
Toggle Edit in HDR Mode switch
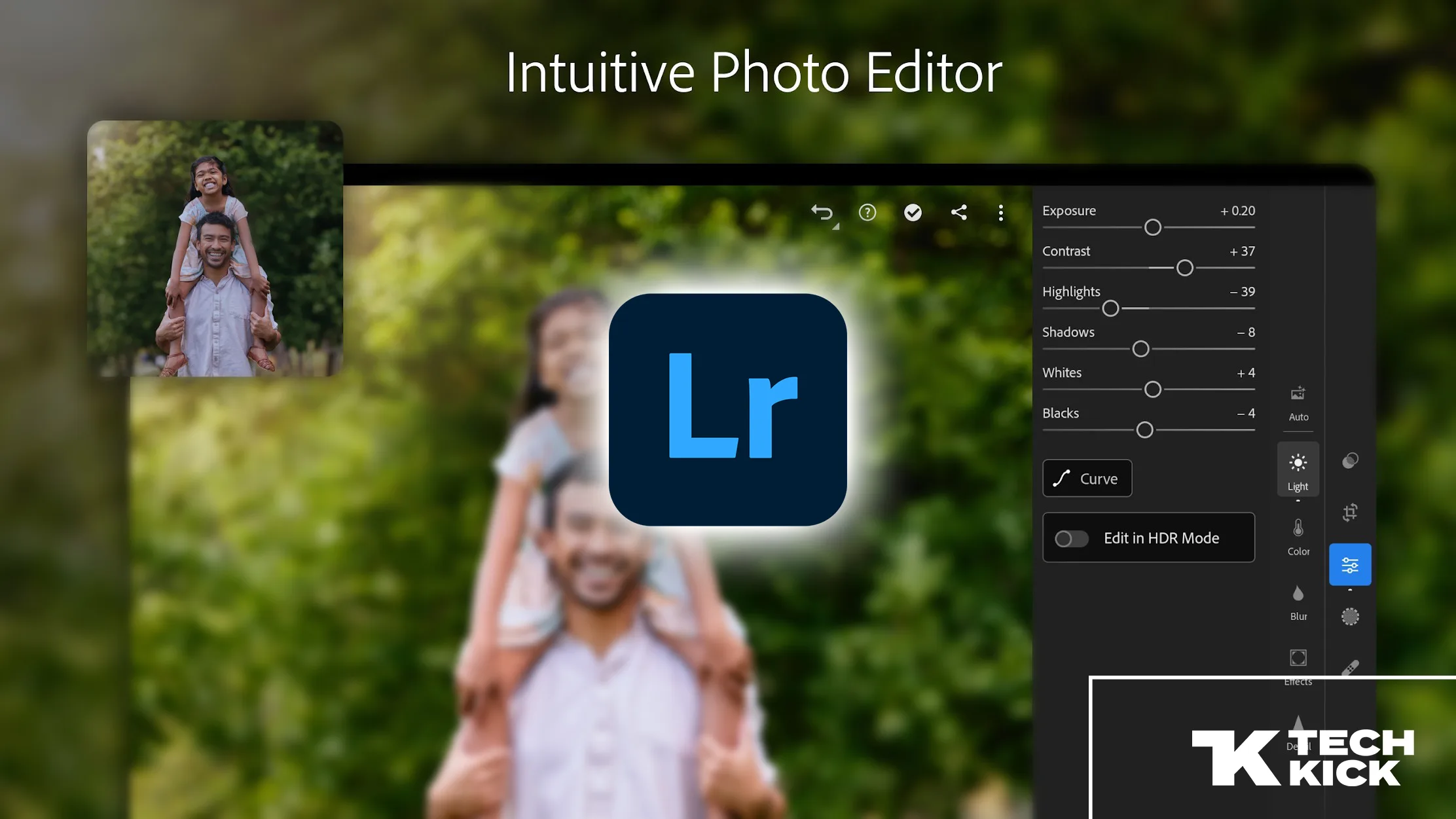1072,538
